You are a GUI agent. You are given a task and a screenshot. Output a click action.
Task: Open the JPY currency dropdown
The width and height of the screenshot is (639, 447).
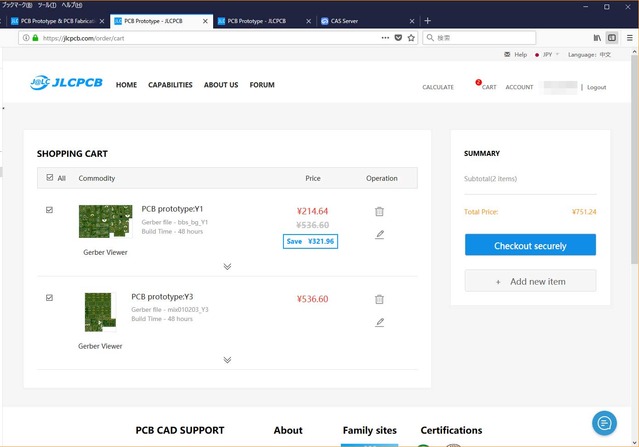547,55
